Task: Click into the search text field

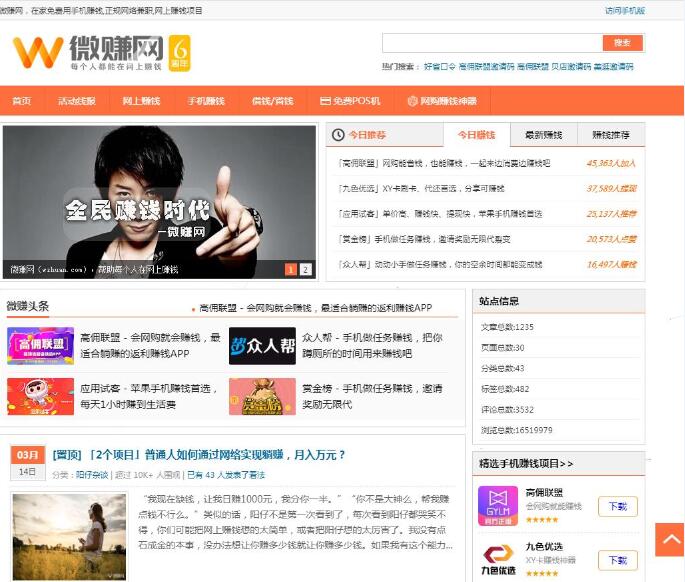Action: pos(491,43)
